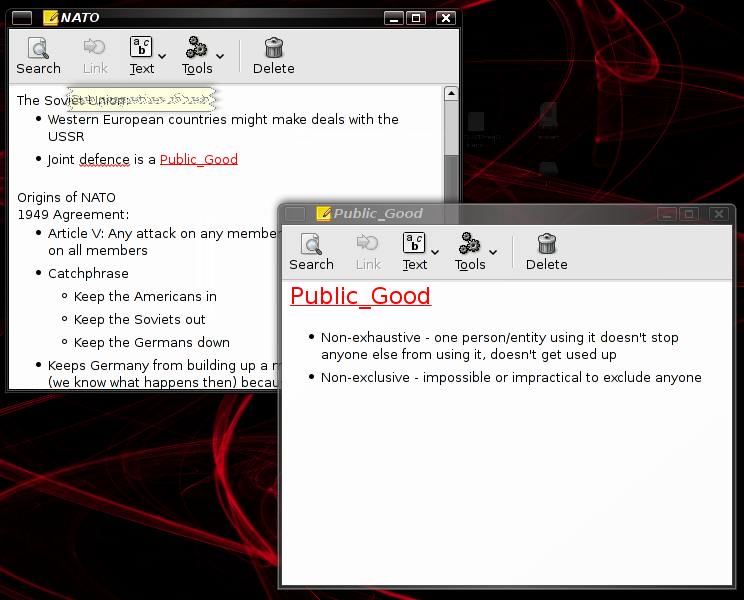The image size is (744, 600).
Task: Click 'Keep the Germans down' sub-bullet
Action: pos(152,342)
